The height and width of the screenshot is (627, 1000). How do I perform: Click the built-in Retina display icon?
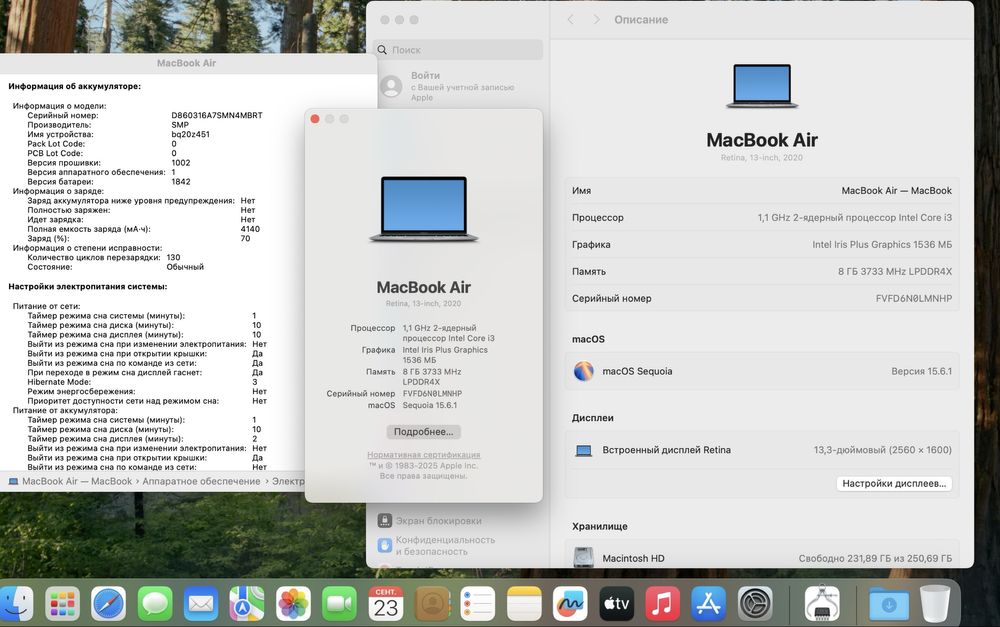point(584,450)
